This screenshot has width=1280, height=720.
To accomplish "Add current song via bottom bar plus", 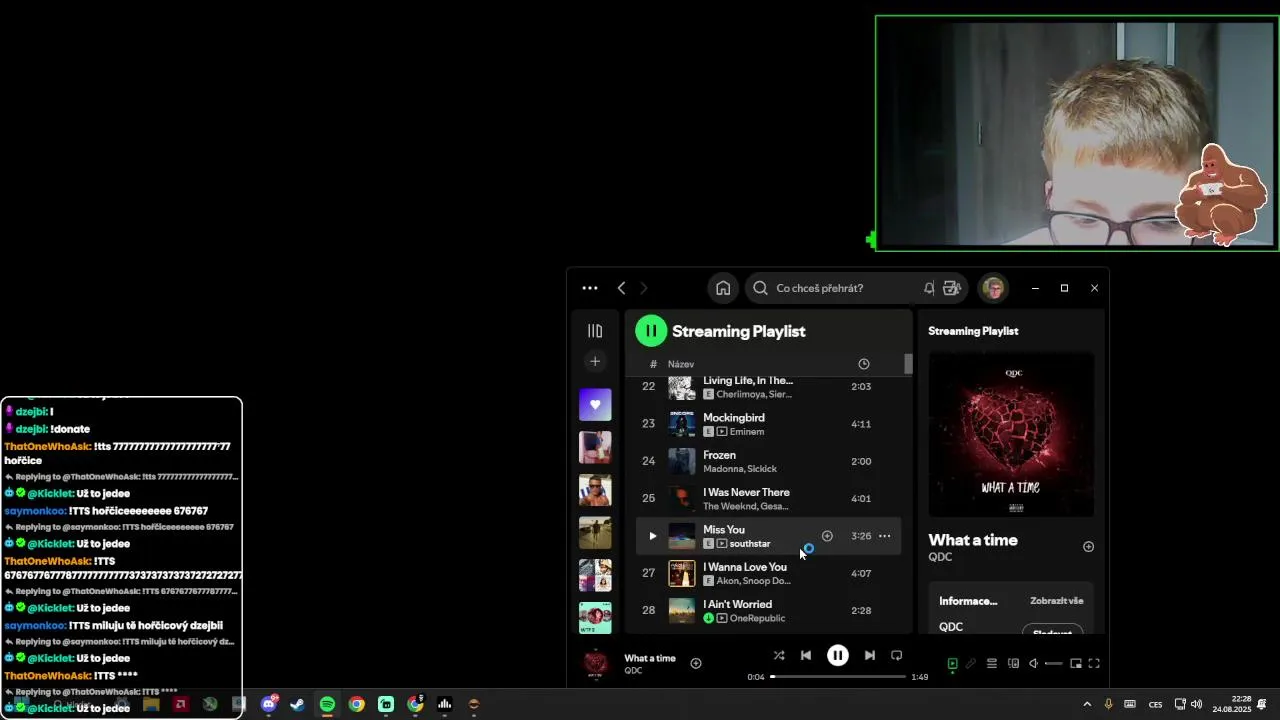I will point(696,663).
